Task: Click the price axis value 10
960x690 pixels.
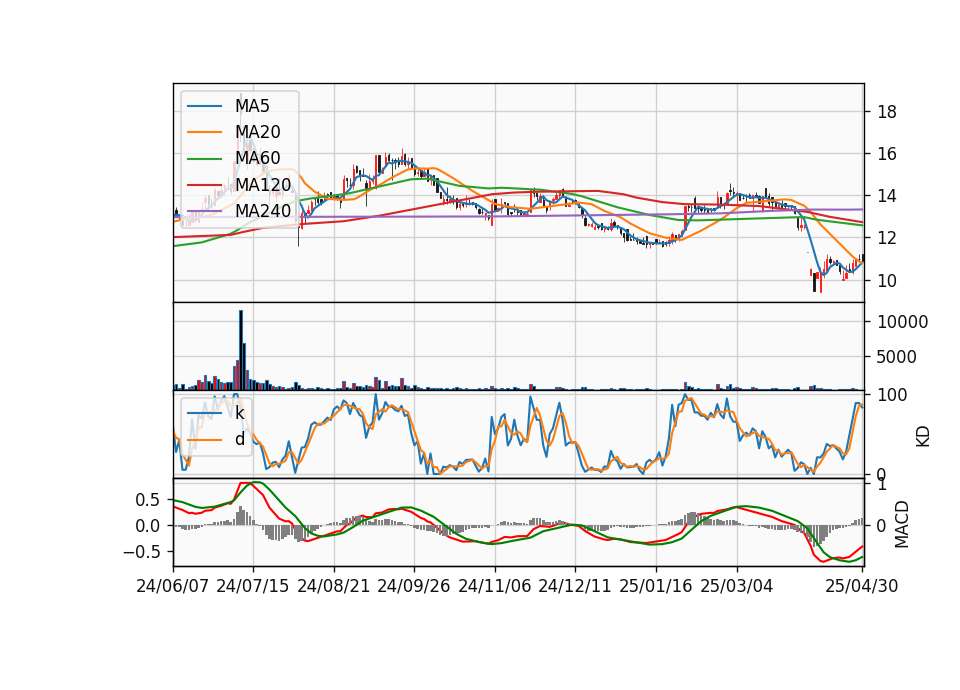Action: [887, 280]
